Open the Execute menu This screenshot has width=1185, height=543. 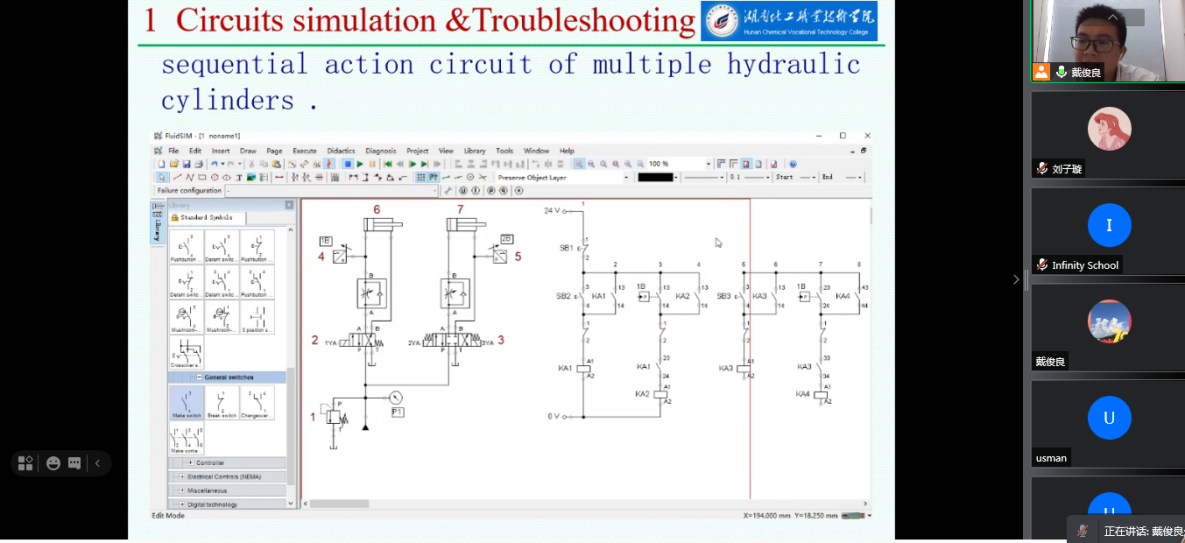304,151
